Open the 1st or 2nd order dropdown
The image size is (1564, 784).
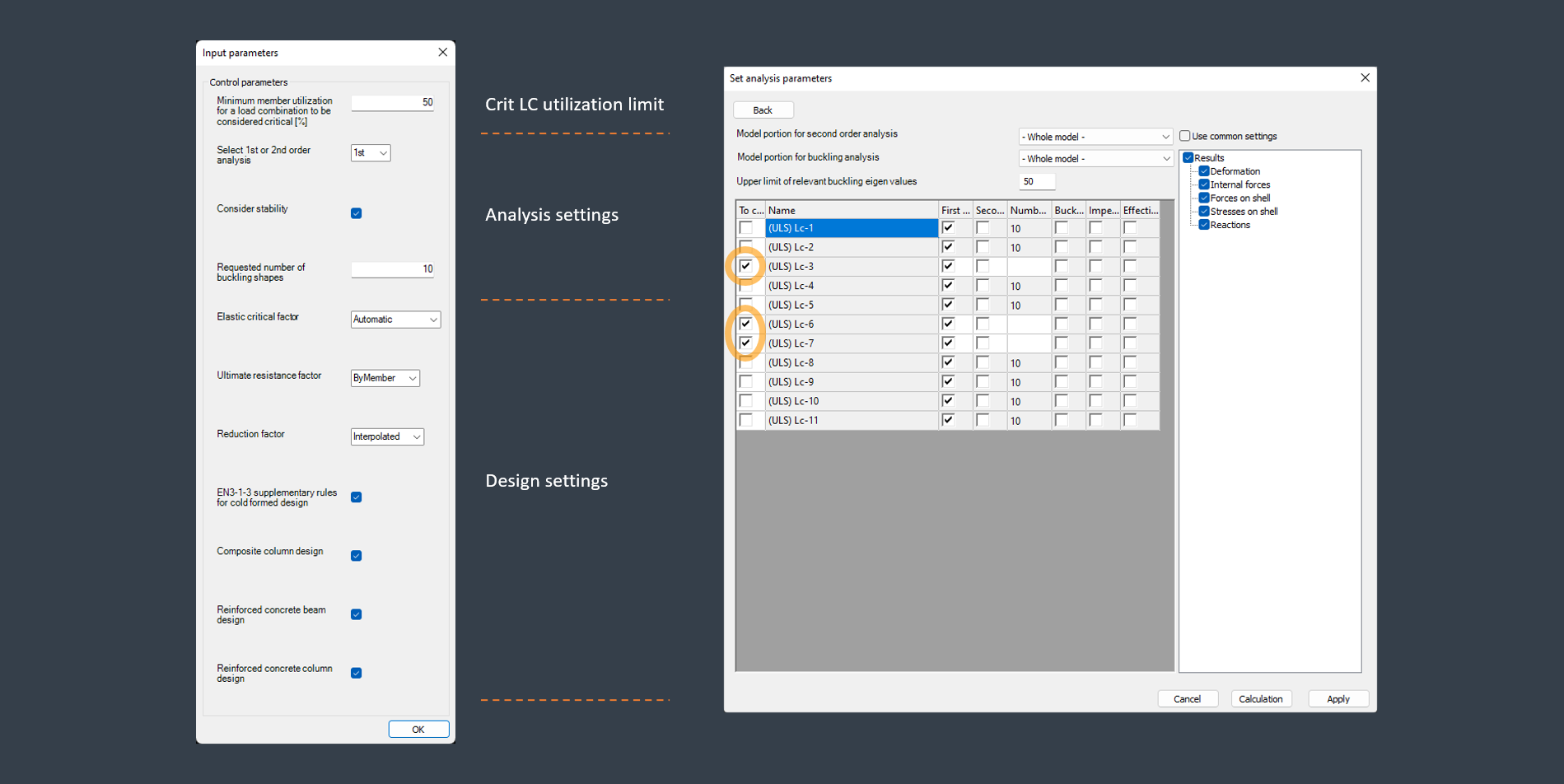[371, 153]
